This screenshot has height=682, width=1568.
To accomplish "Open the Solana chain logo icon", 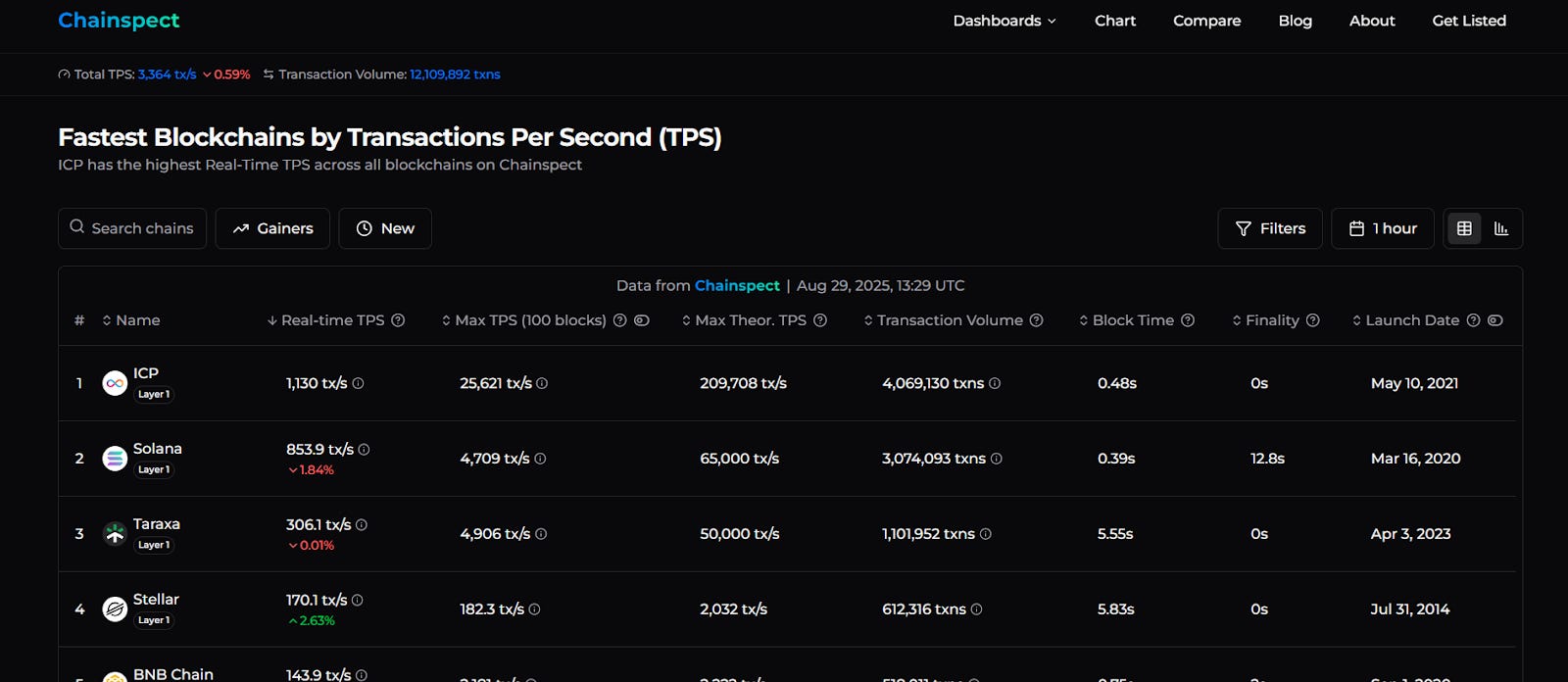I will pos(115,459).
